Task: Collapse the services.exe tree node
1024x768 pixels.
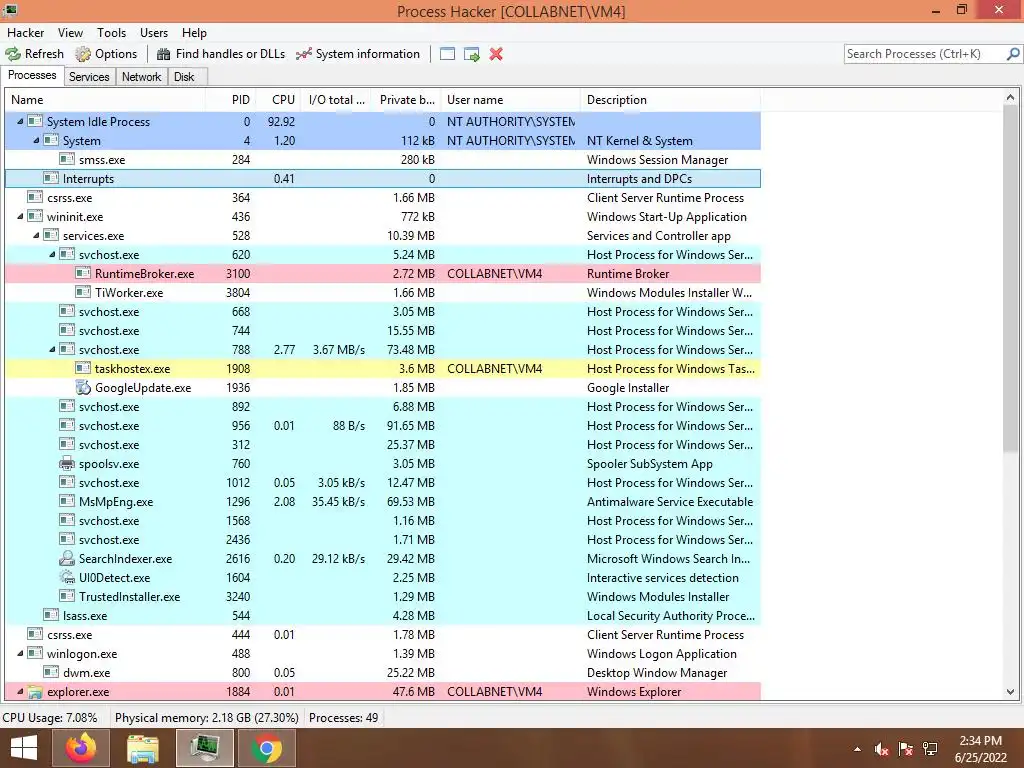Action: click(x=36, y=235)
